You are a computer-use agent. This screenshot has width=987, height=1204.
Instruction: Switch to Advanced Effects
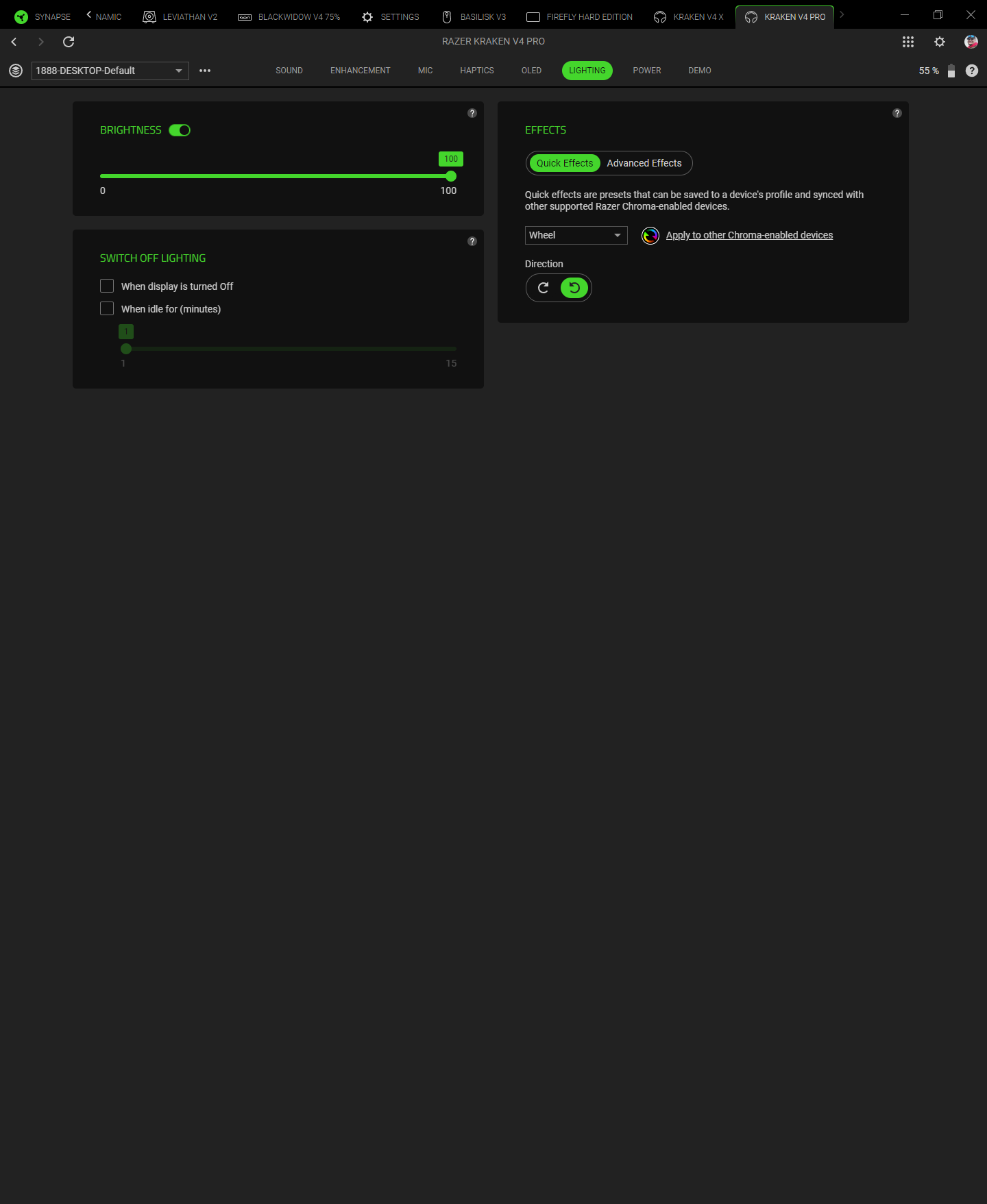tap(644, 163)
